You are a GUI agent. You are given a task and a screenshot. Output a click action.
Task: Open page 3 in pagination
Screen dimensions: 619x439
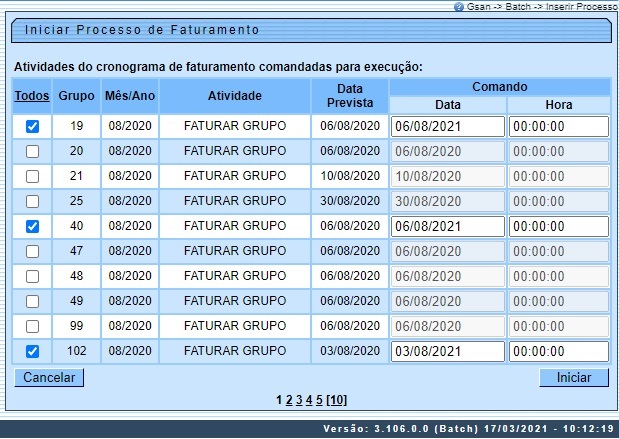click(x=299, y=400)
